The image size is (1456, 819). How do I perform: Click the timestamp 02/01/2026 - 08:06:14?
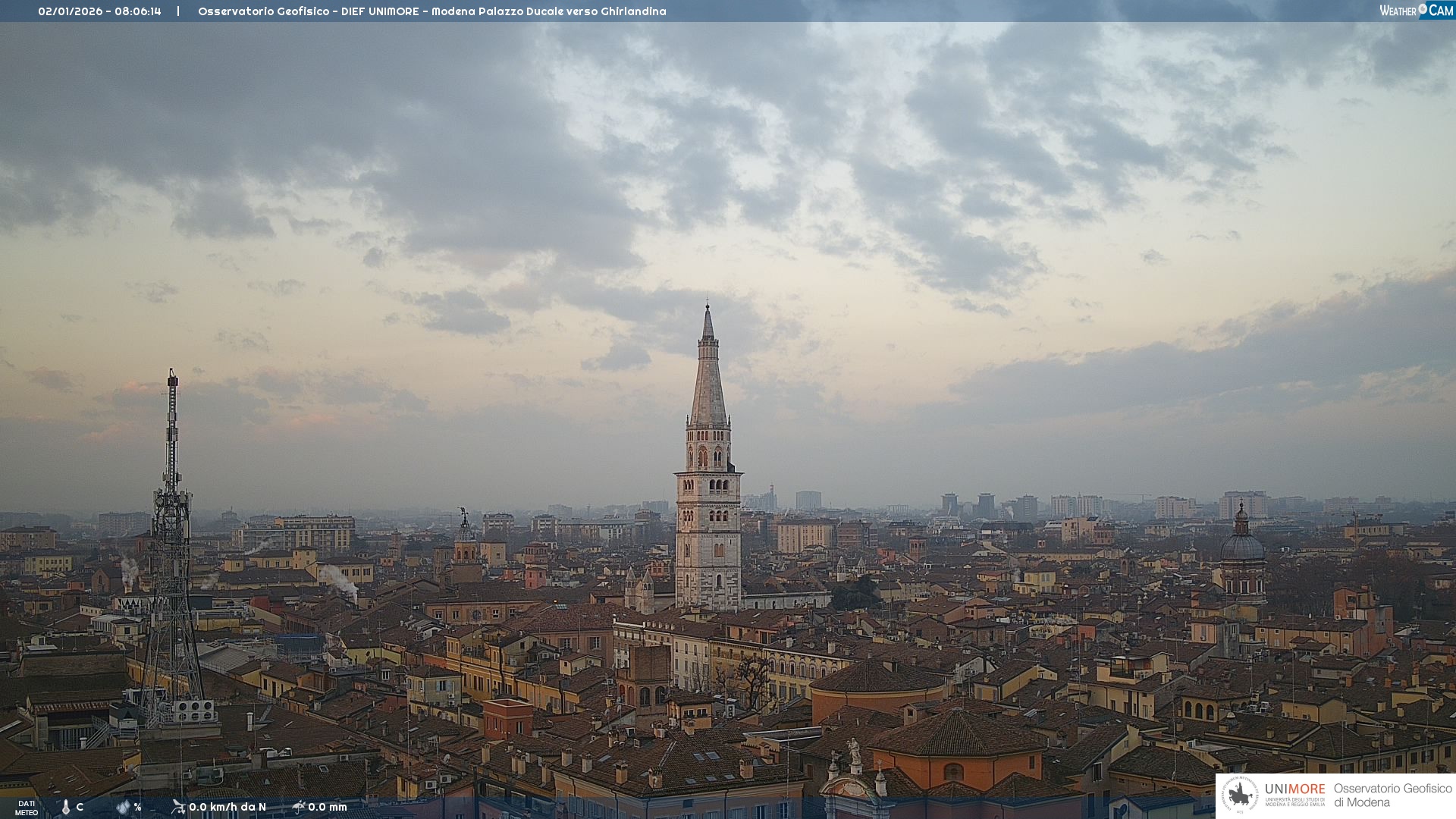[99, 11]
